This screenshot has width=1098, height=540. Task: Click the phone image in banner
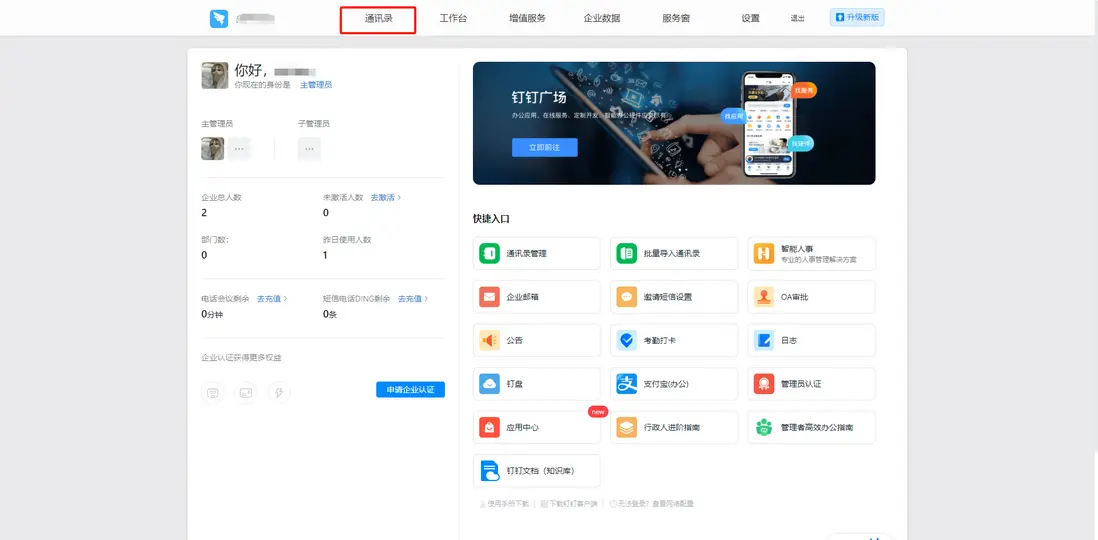click(x=769, y=123)
